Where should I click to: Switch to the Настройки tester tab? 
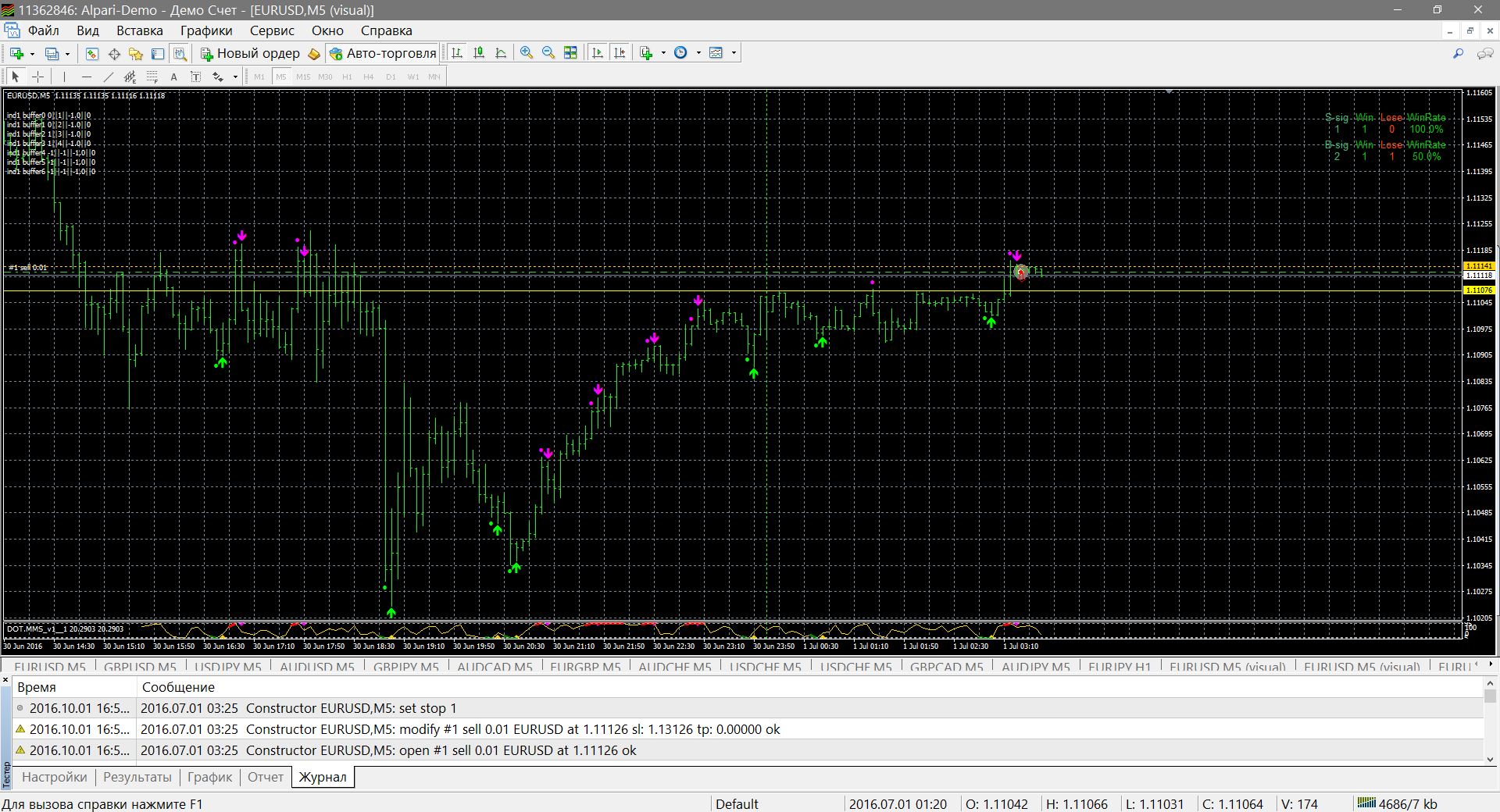55,777
